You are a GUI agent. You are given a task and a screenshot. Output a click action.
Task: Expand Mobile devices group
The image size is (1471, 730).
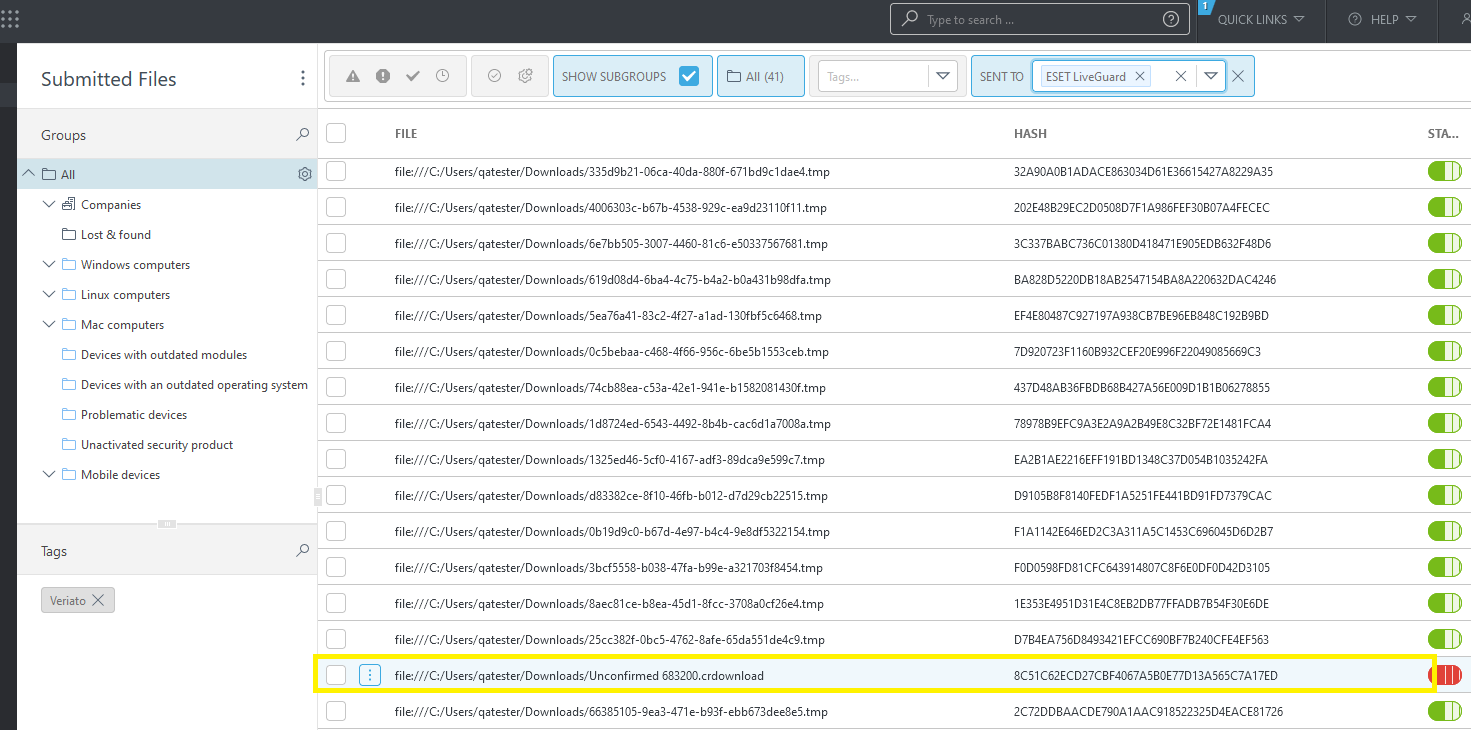[49, 474]
